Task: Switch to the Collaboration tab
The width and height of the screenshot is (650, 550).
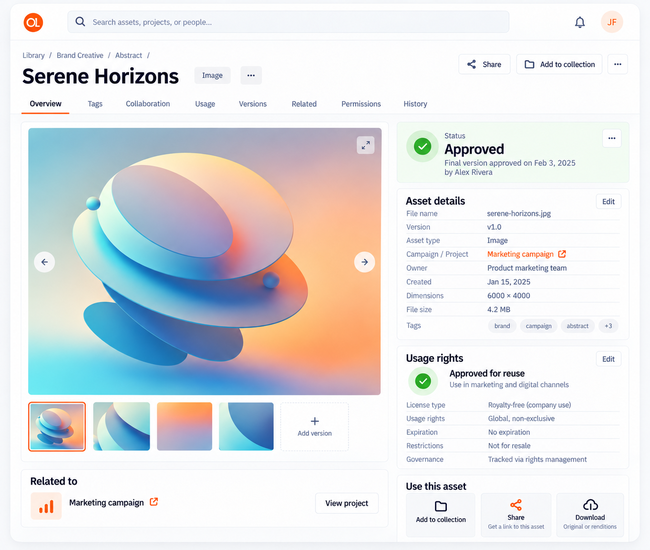Action: (x=148, y=104)
